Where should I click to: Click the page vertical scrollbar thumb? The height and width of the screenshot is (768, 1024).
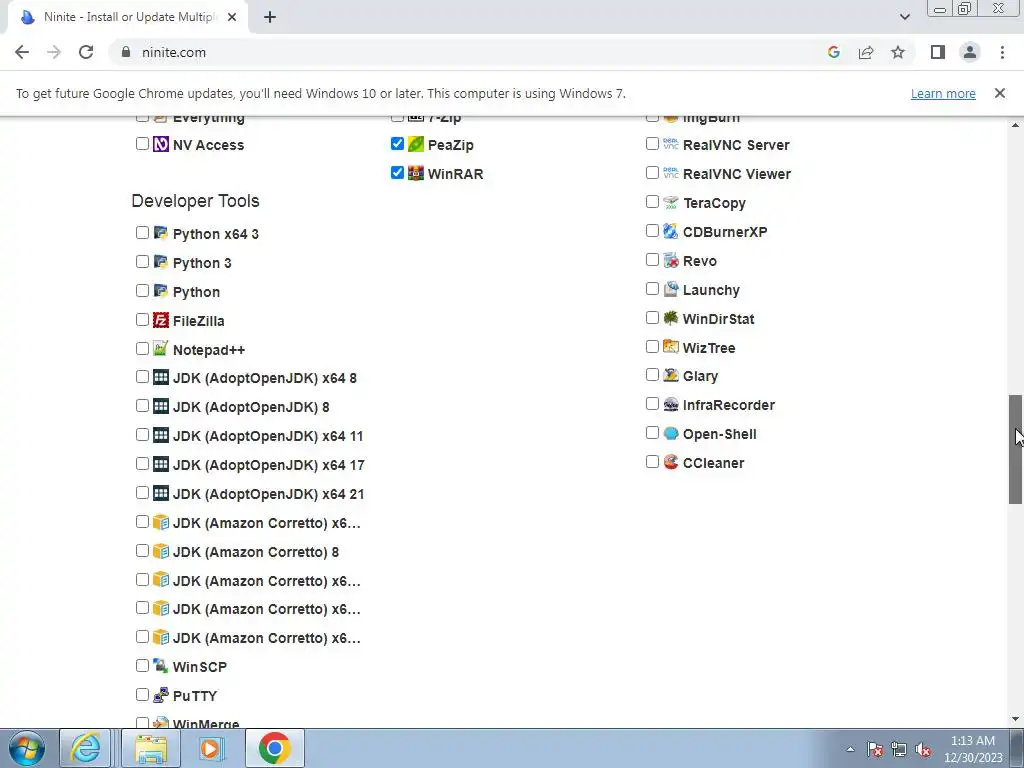coord(1016,449)
